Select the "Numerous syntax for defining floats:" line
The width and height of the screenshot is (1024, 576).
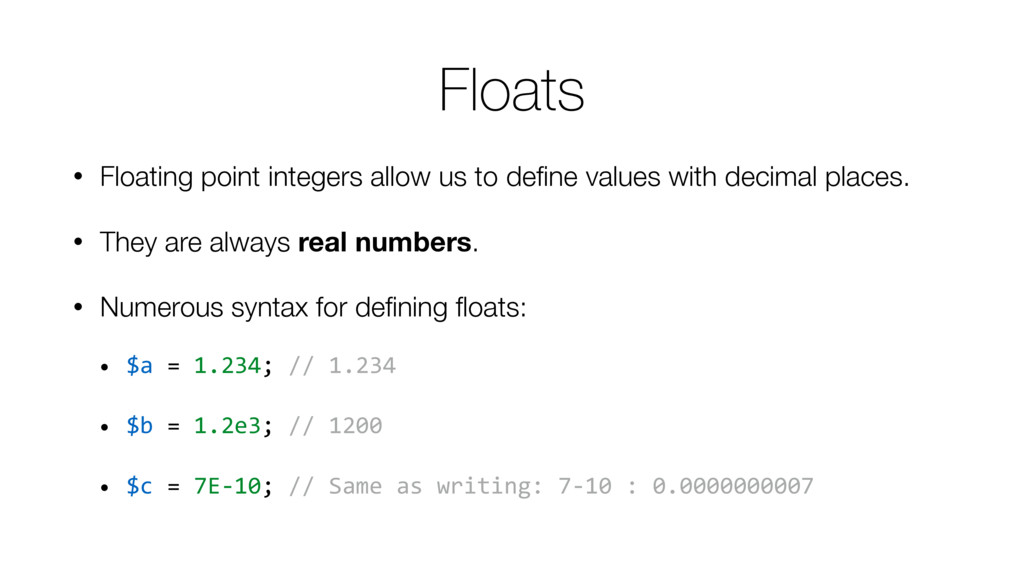point(313,308)
